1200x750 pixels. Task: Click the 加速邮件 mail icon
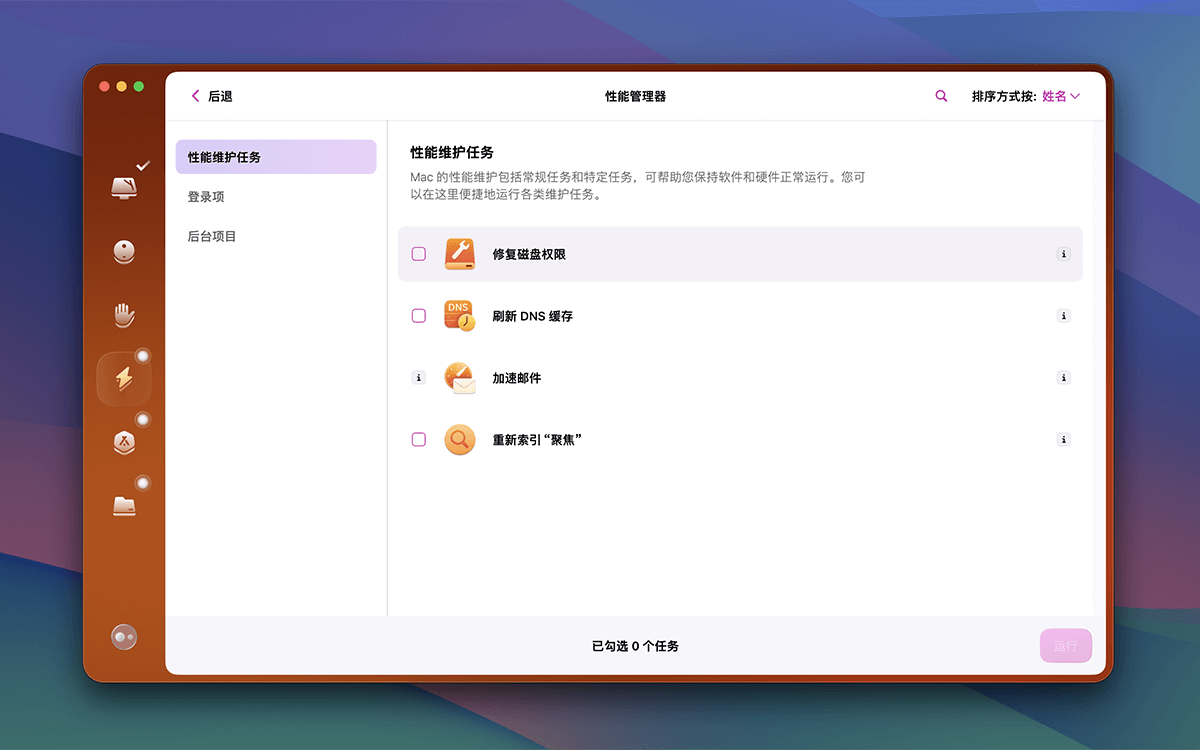tap(460, 378)
